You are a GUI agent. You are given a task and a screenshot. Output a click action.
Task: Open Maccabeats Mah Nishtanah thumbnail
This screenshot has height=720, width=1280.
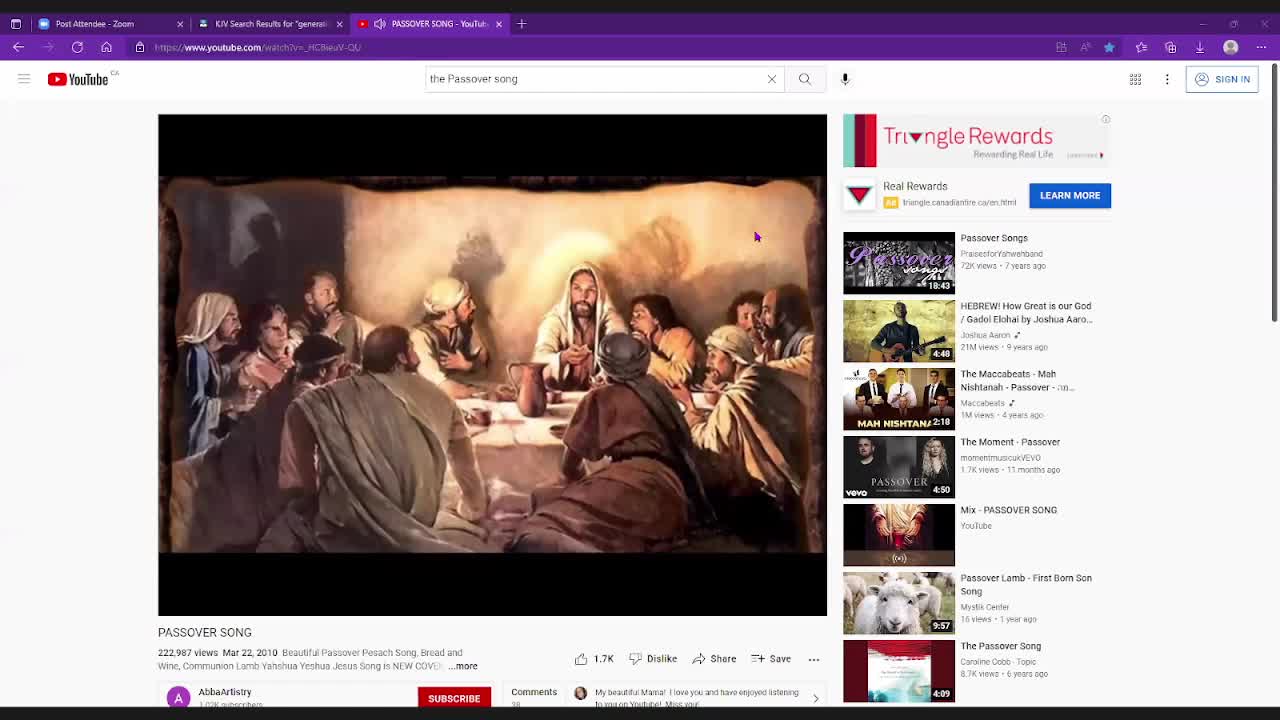tap(899, 399)
